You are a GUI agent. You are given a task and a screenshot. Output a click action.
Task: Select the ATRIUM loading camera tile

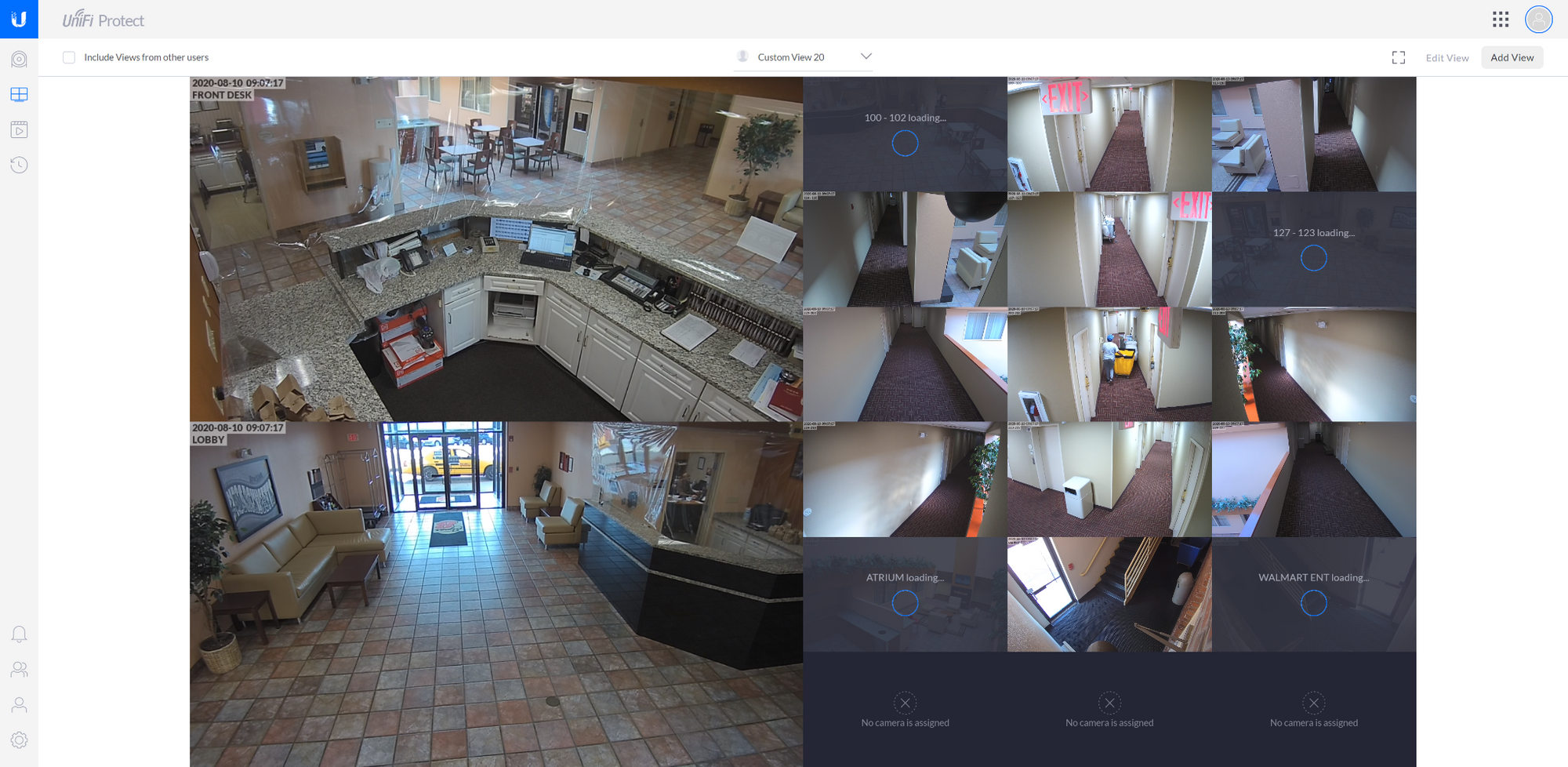905,594
